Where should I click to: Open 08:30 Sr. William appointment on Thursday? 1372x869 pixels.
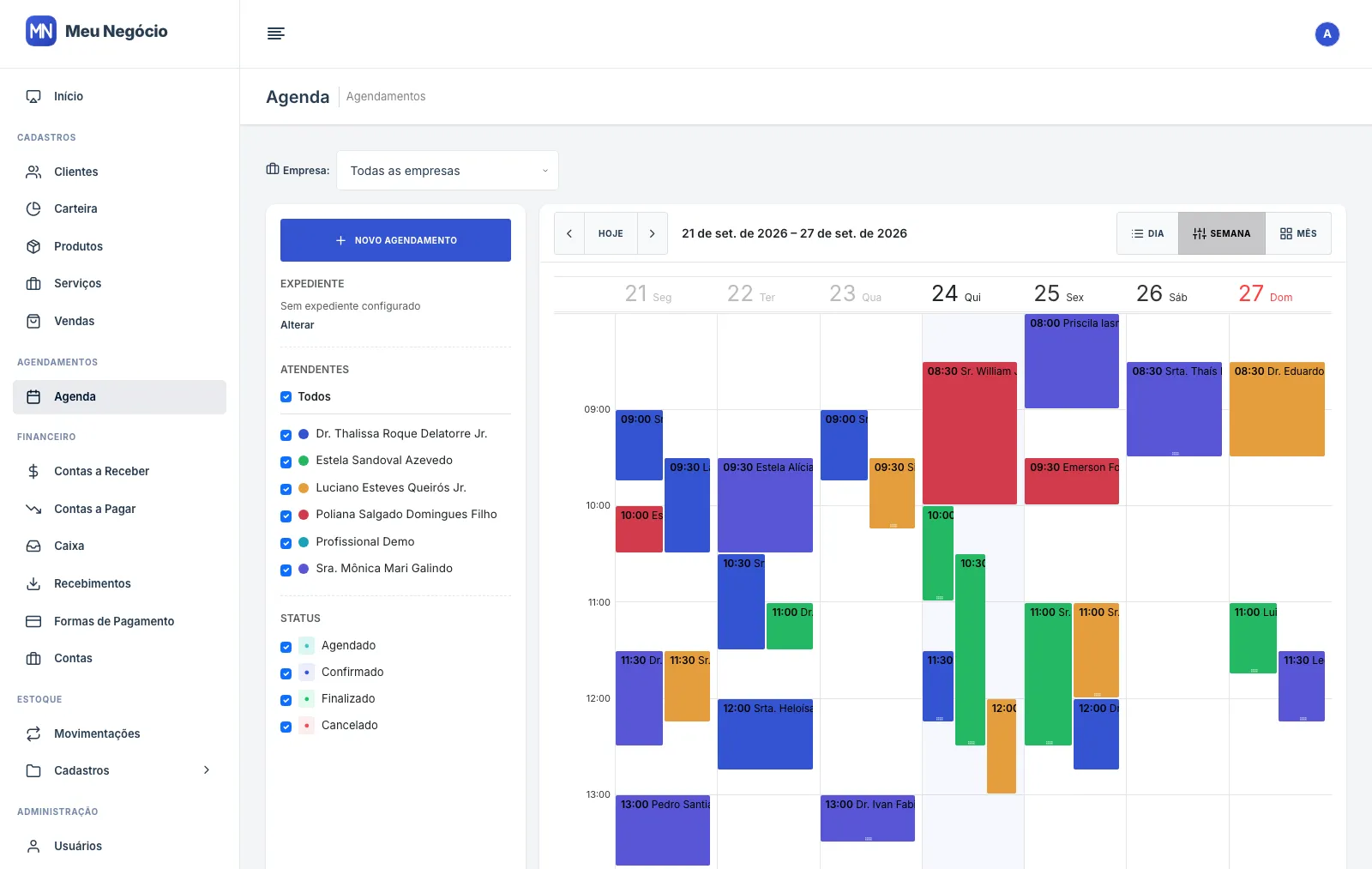pyautogui.click(x=970, y=433)
